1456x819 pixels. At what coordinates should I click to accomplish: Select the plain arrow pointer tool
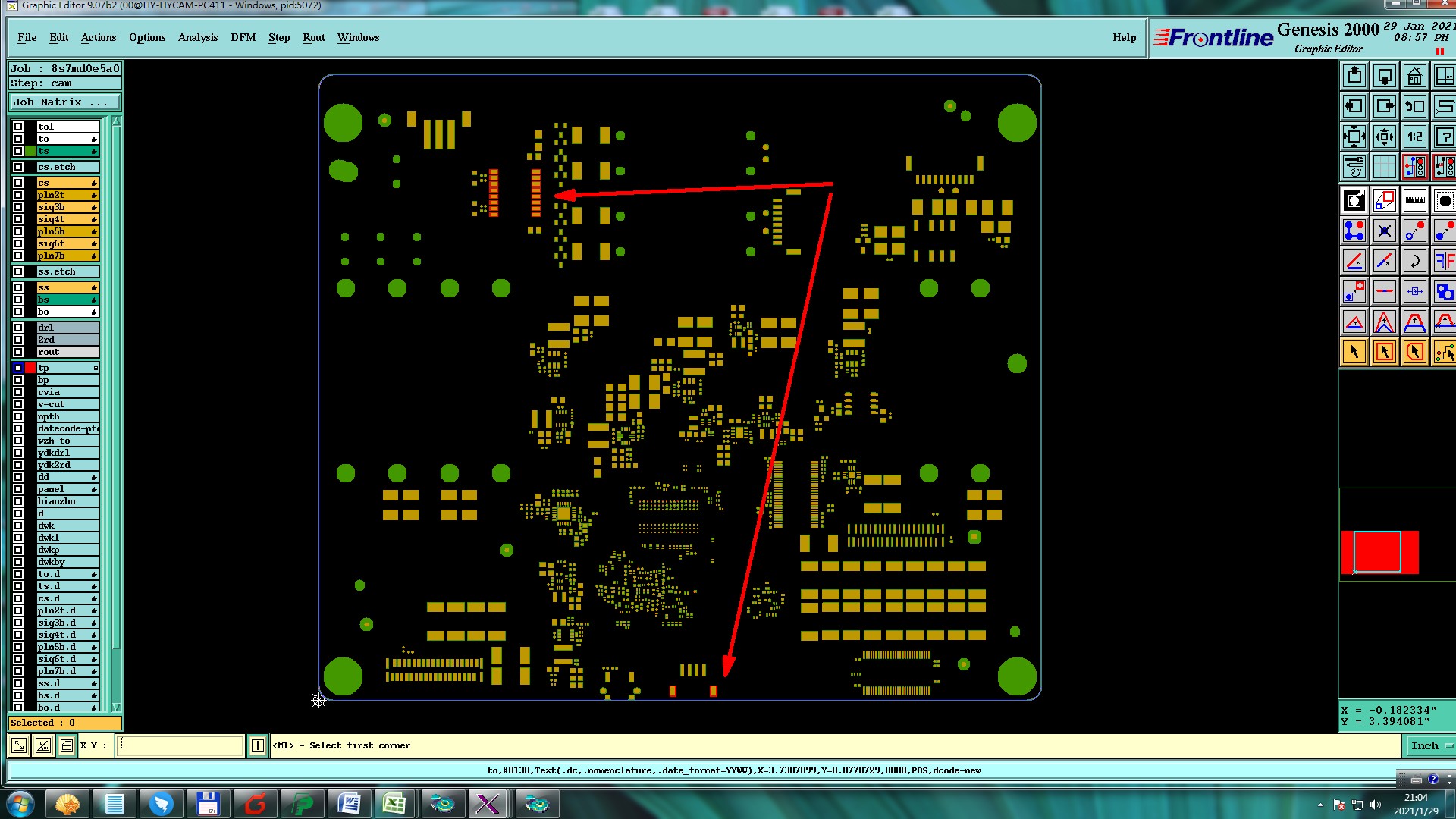point(1354,352)
